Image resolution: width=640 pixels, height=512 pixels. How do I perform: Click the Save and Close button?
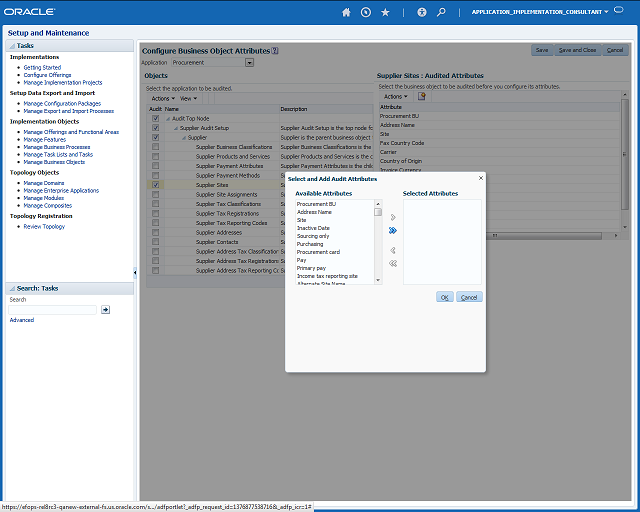[577, 50]
